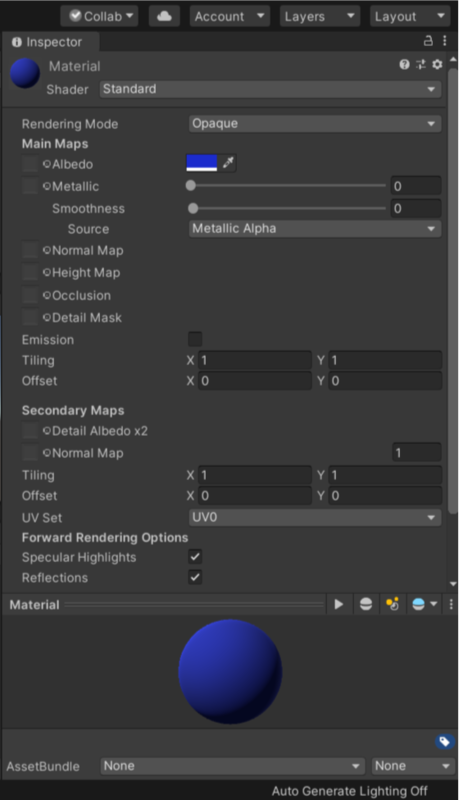The height and width of the screenshot is (800, 459).
Task: Click the cloud services icon
Action: 164,16
